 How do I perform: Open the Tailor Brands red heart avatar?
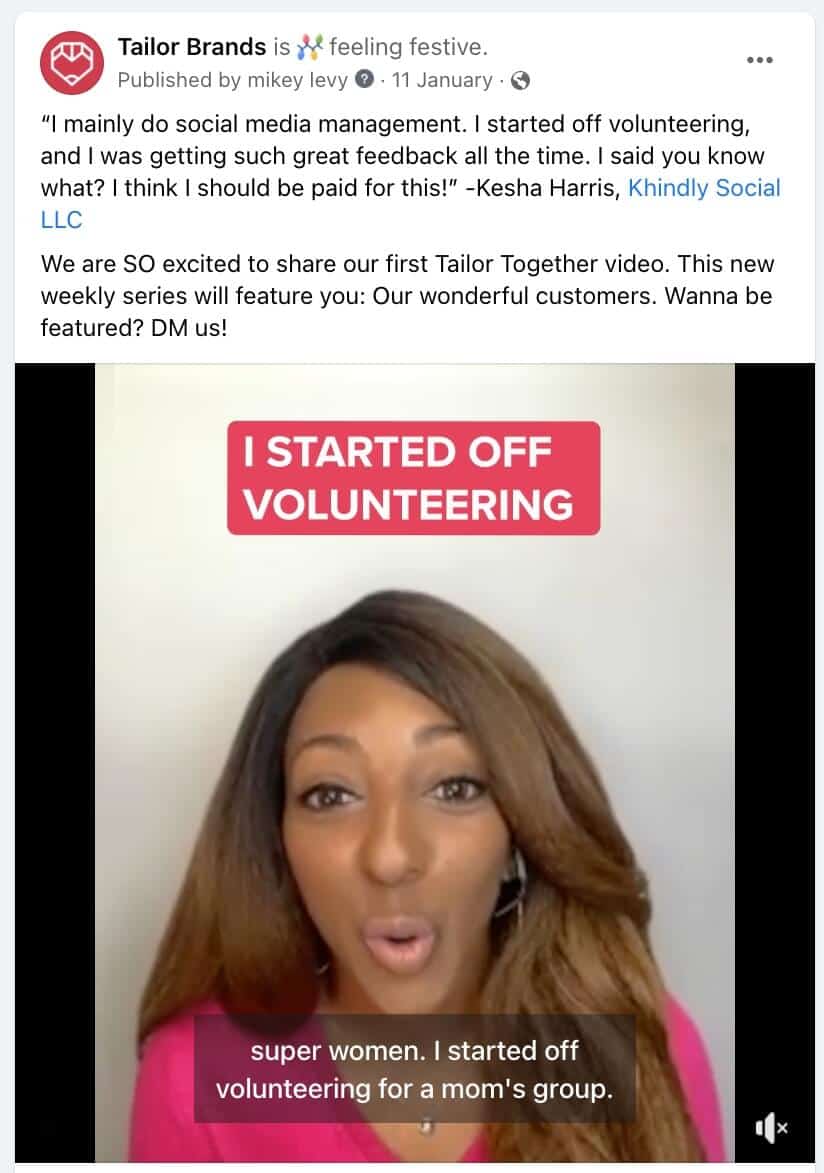click(72, 63)
